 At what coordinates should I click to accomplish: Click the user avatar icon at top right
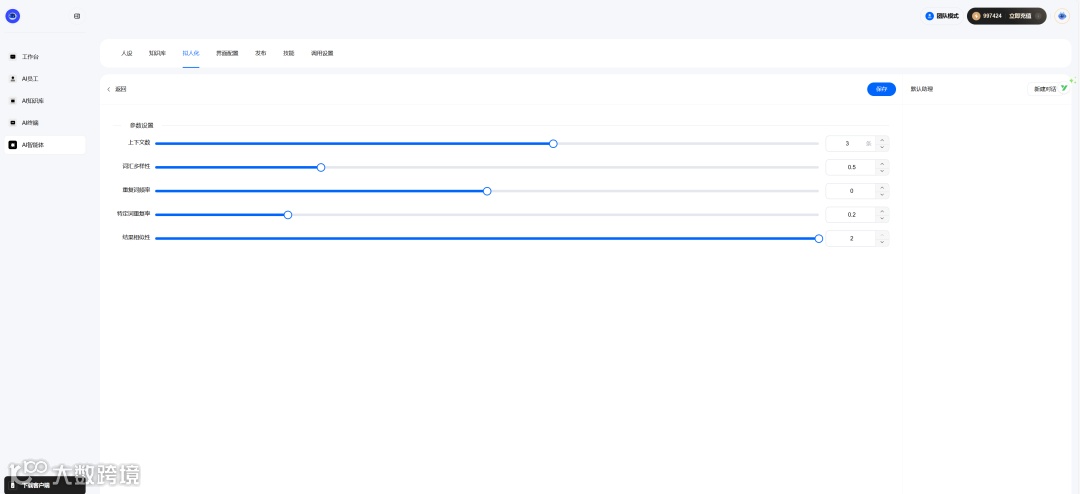coord(1061,16)
